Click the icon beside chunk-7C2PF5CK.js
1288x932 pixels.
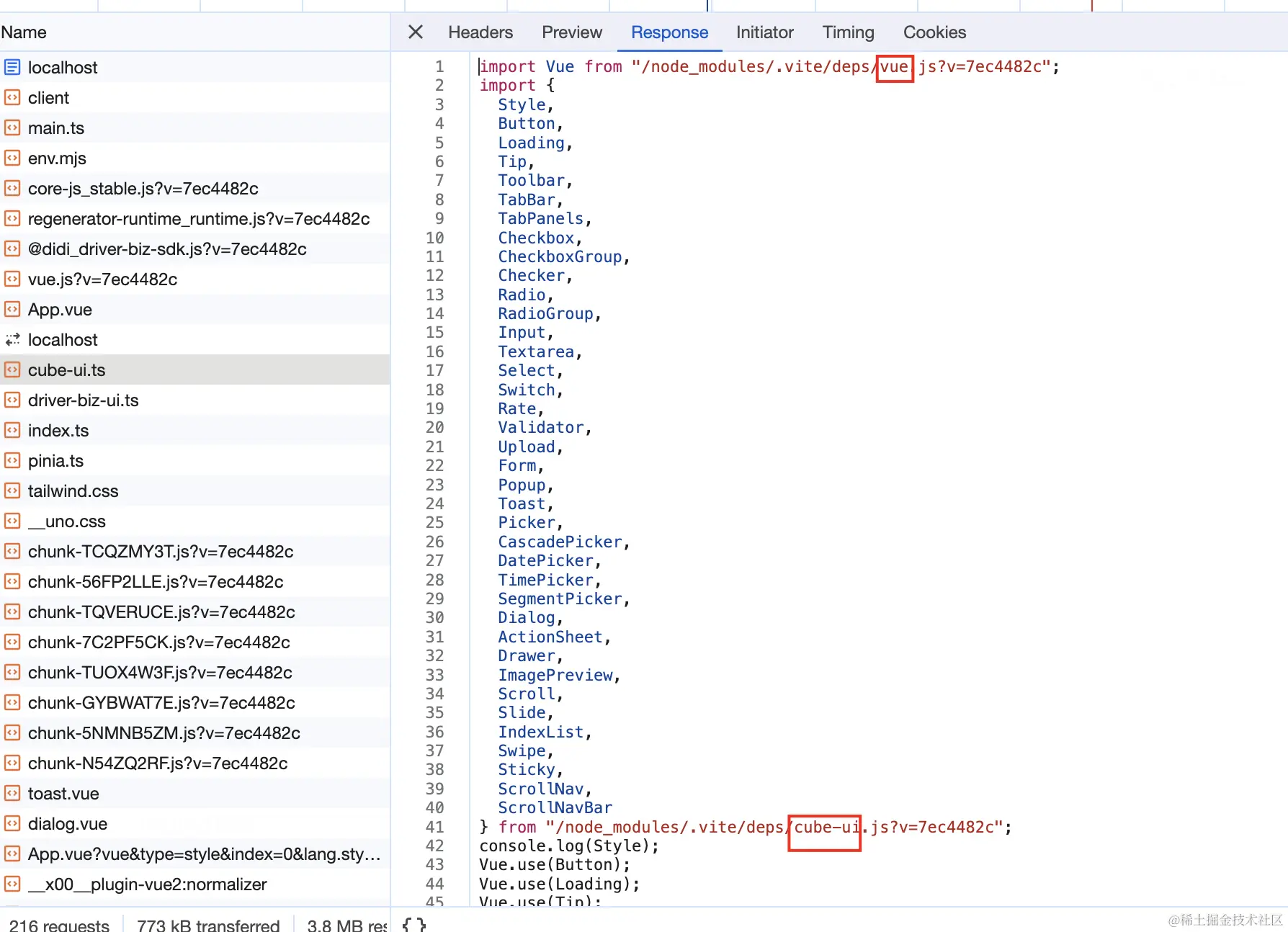pos(12,642)
